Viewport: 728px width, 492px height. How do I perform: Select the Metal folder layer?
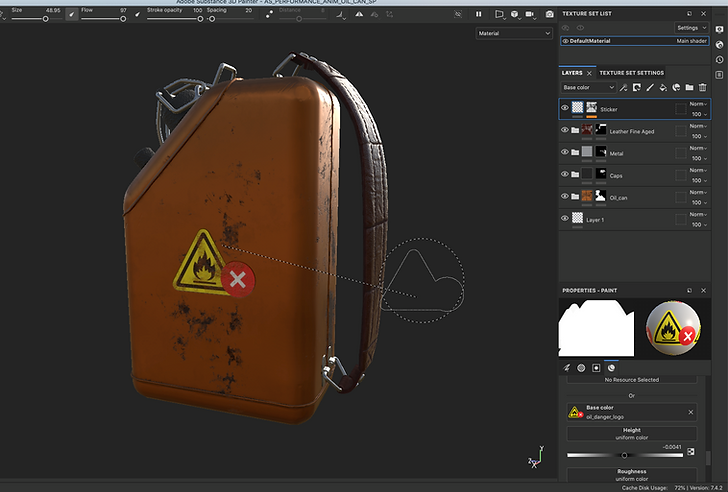coord(634,153)
